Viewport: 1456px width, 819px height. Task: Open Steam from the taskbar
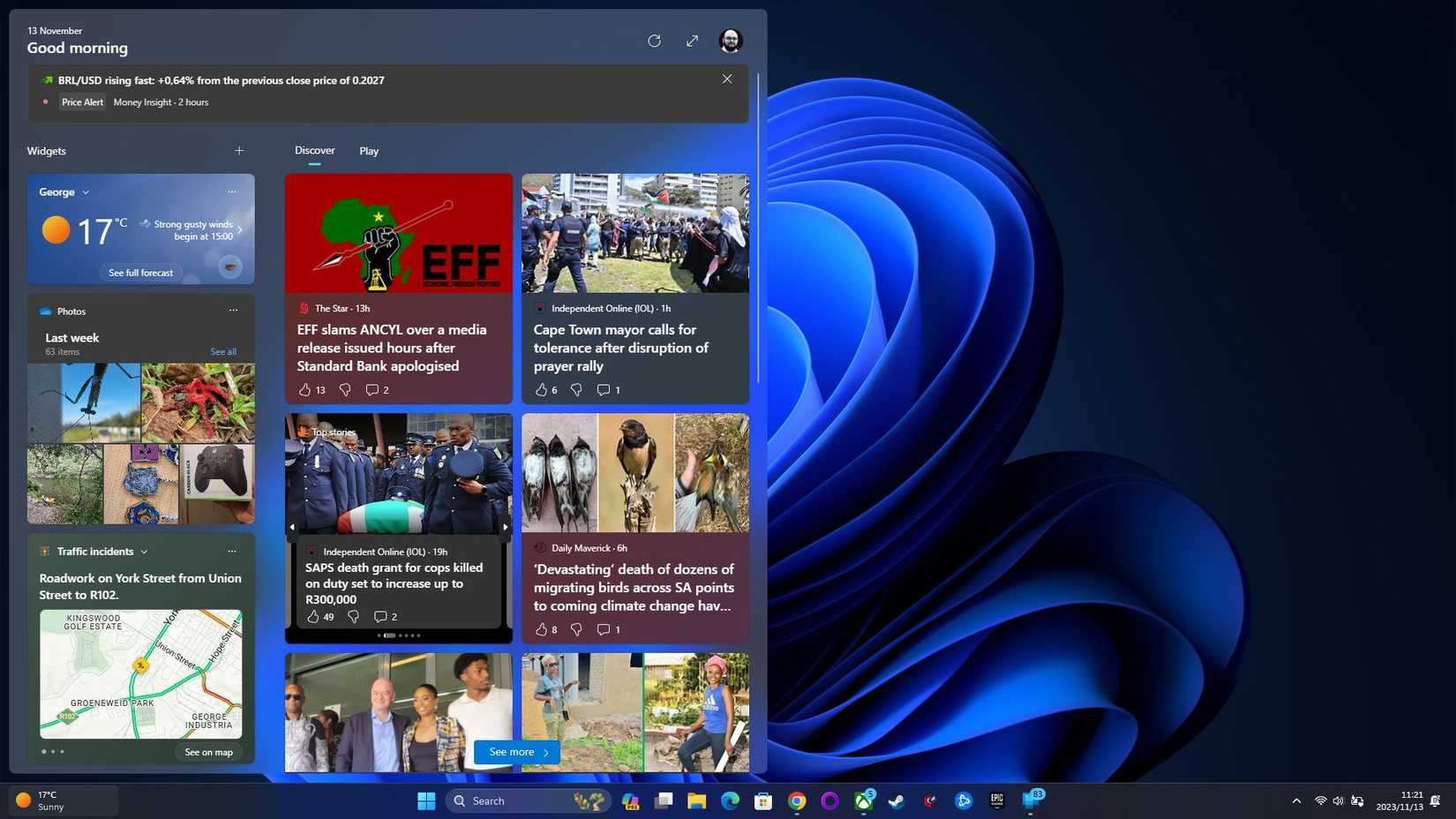point(895,800)
